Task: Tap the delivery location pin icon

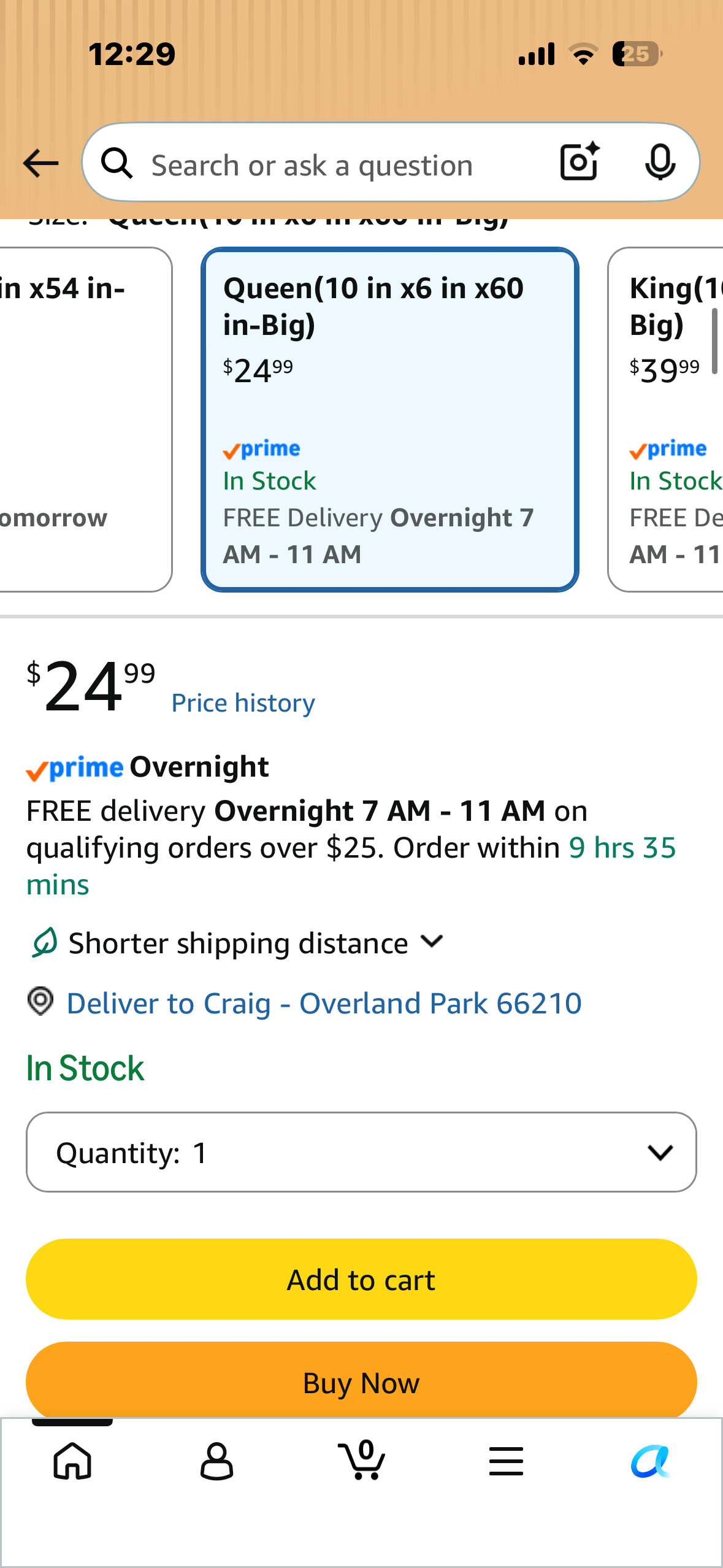Action: (40, 1002)
